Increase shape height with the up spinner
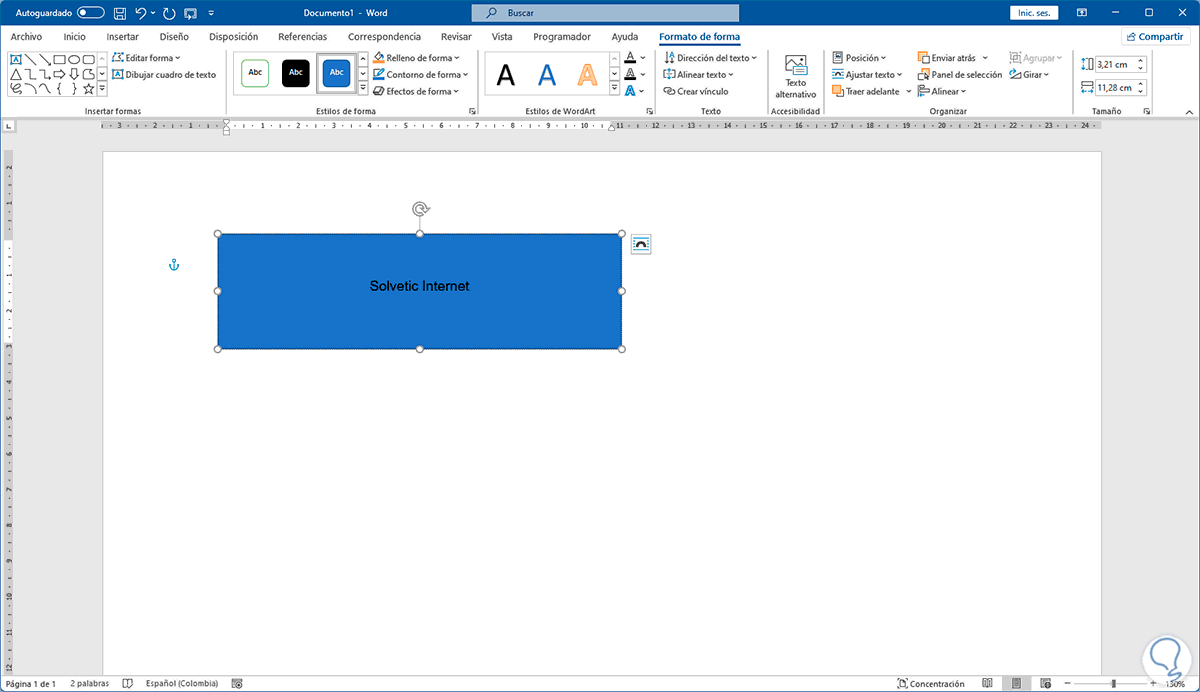 click(1141, 60)
